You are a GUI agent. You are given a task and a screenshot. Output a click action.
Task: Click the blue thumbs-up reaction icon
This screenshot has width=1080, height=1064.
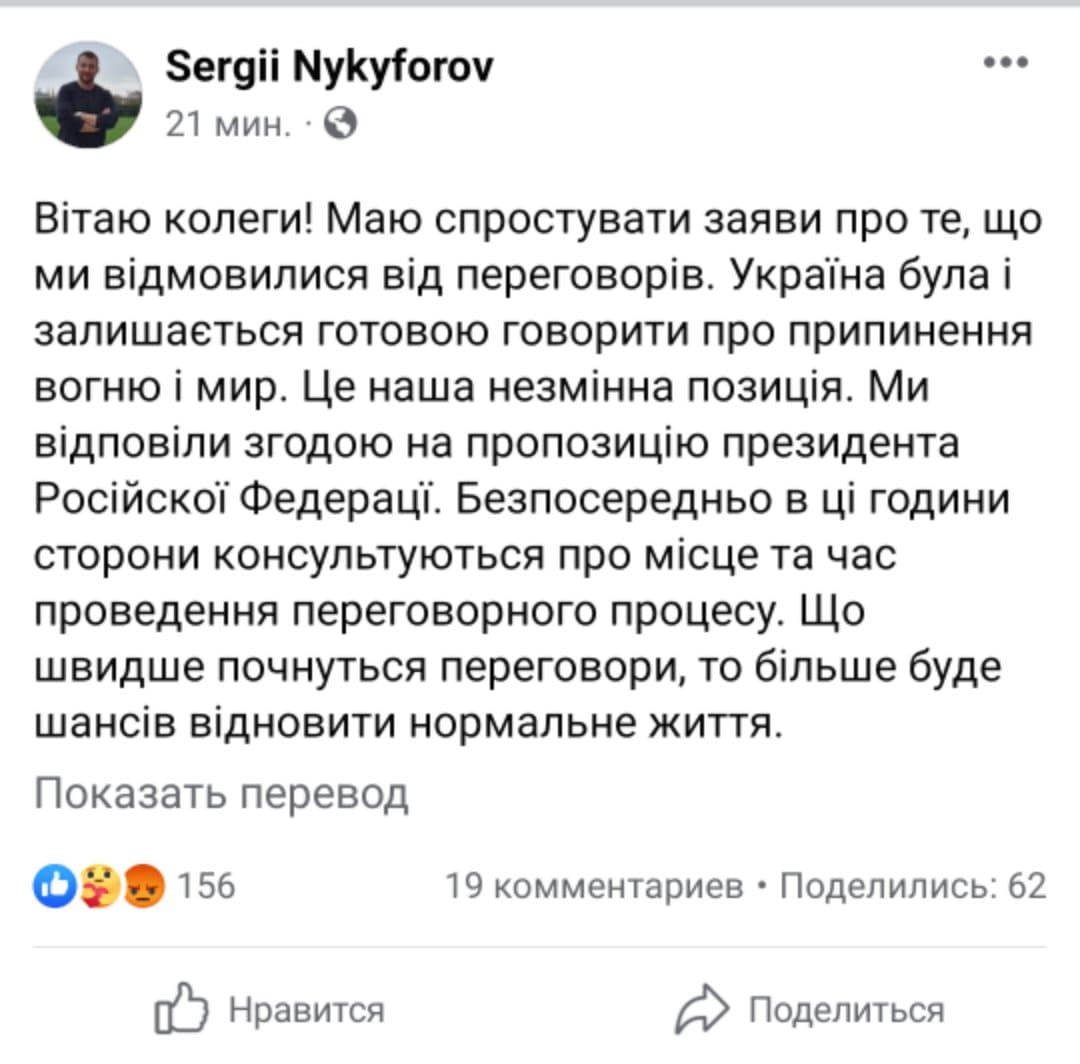click(55, 885)
